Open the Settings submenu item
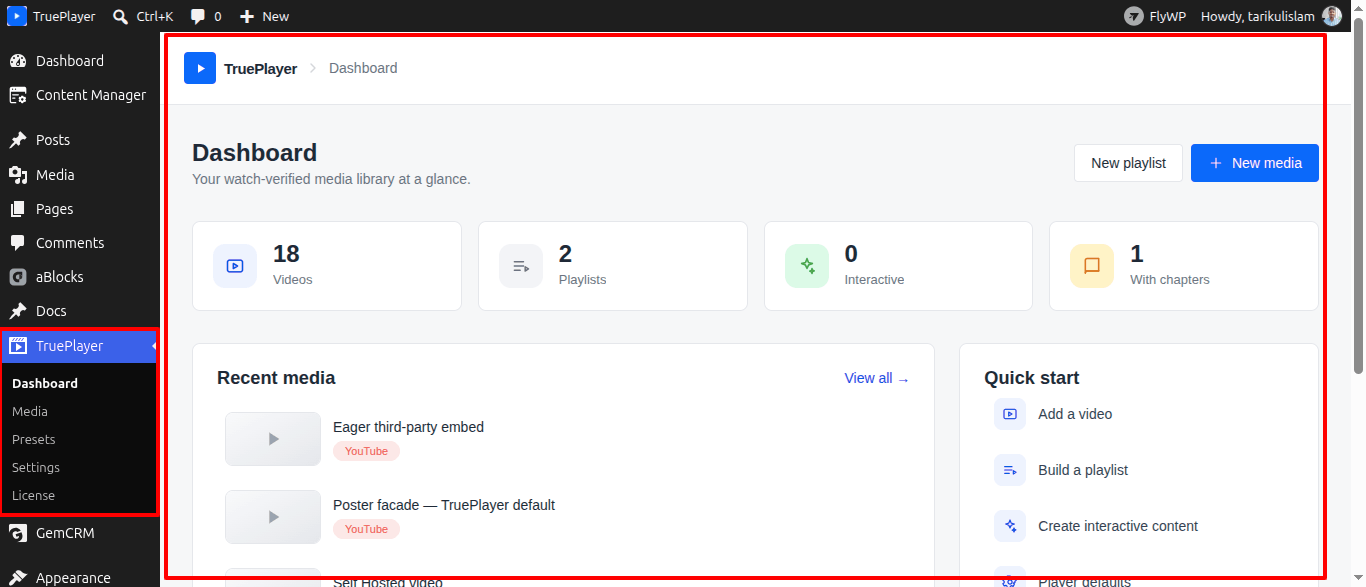 coord(36,467)
